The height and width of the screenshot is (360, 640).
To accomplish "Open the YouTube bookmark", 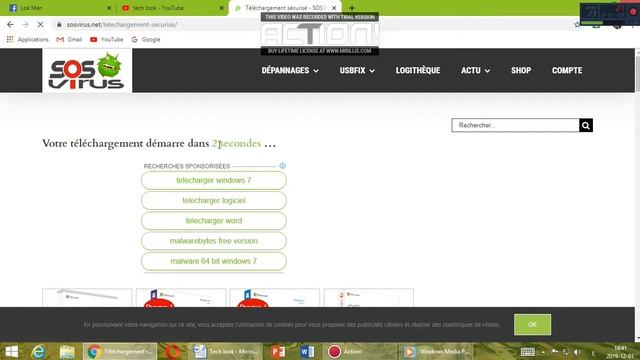I will [x=107, y=40].
